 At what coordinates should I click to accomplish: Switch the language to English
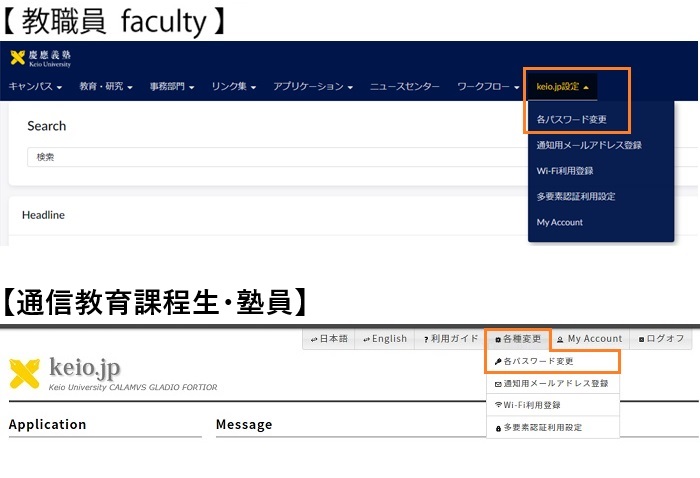point(385,339)
